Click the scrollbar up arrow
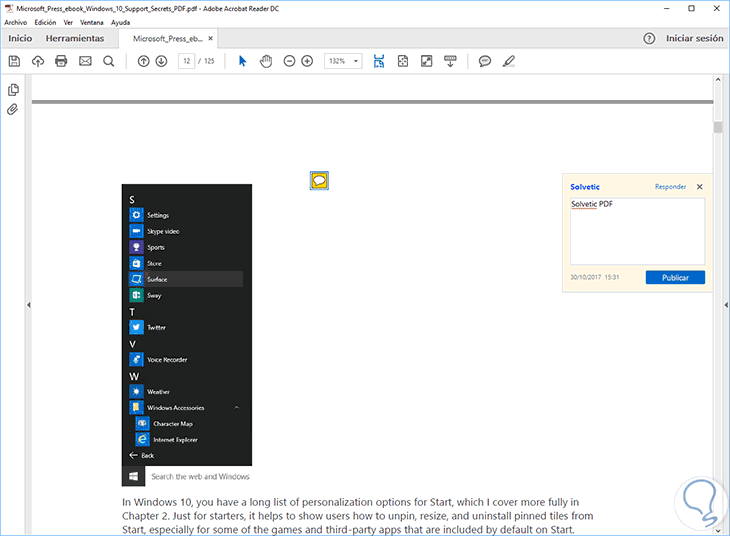Viewport: 730px width, 536px height. (717, 80)
